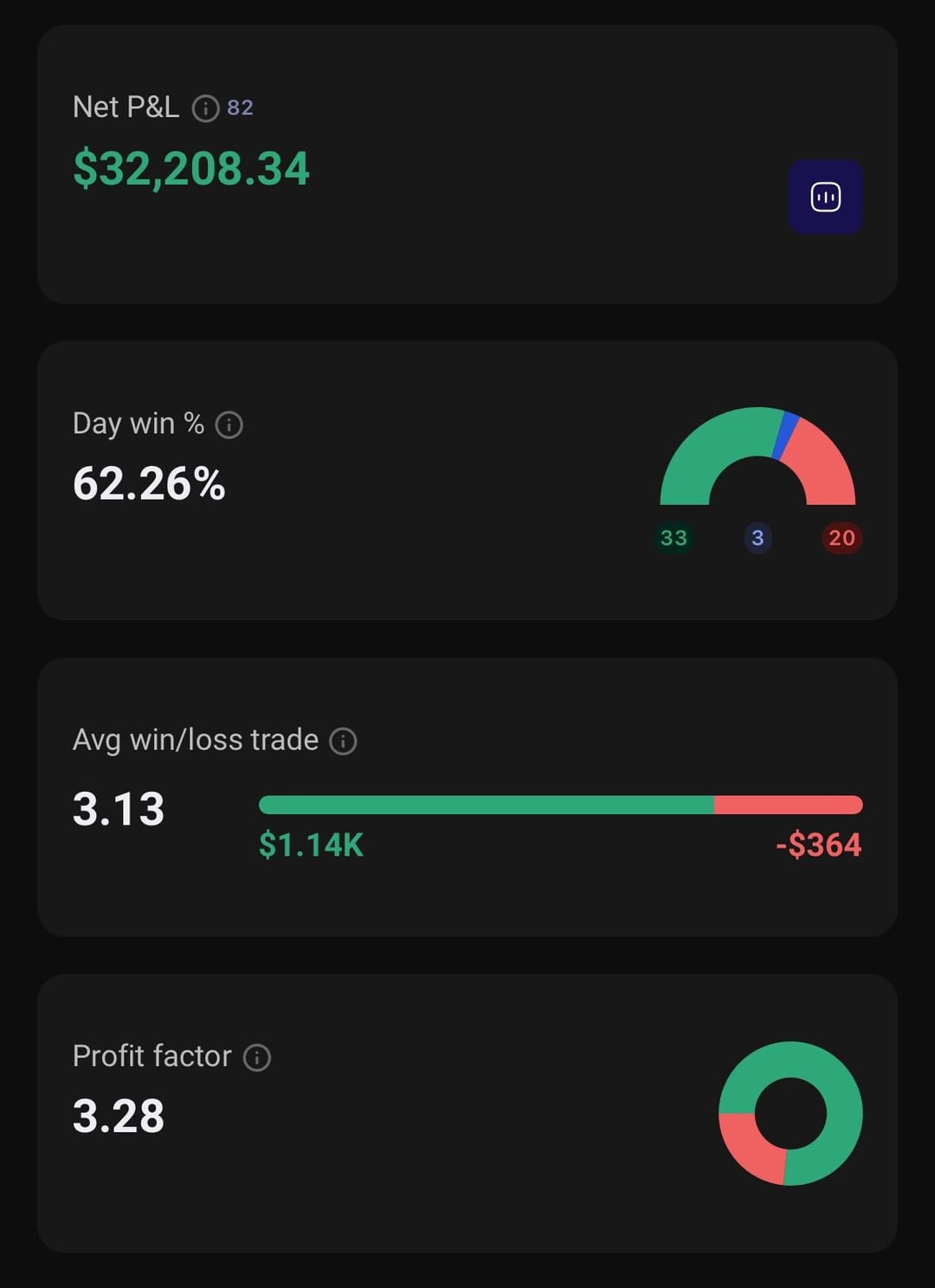Select the red losing days badge showing 20
Image resolution: width=935 pixels, height=1288 pixels.
point(841,538)
